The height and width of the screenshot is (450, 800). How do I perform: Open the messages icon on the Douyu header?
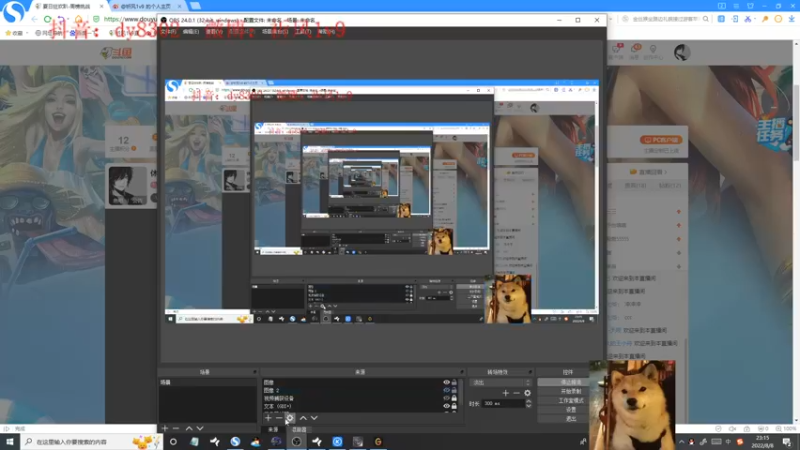pyautogui.click(x=635, y=50)
